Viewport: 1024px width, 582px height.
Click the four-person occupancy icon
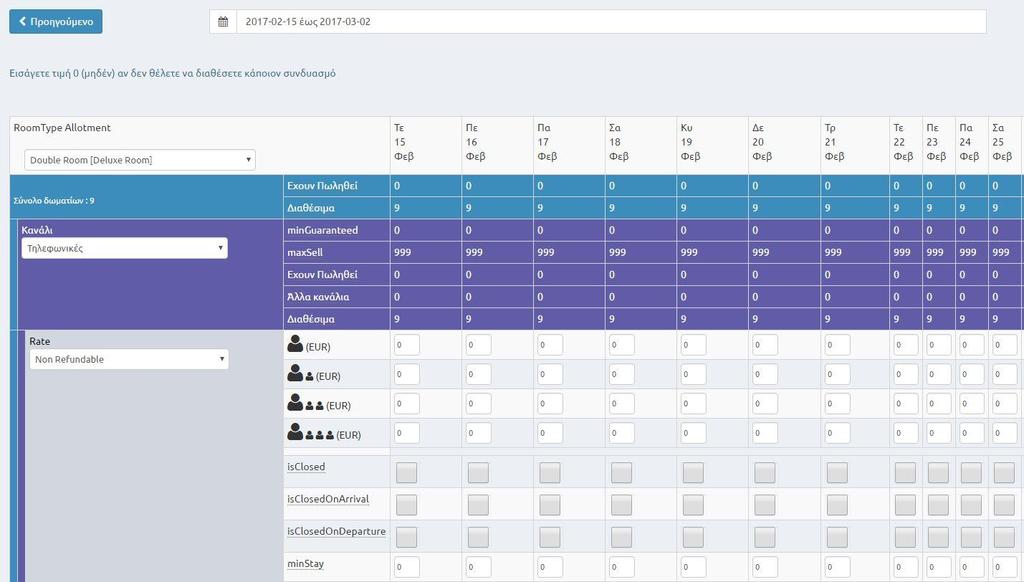310,432
